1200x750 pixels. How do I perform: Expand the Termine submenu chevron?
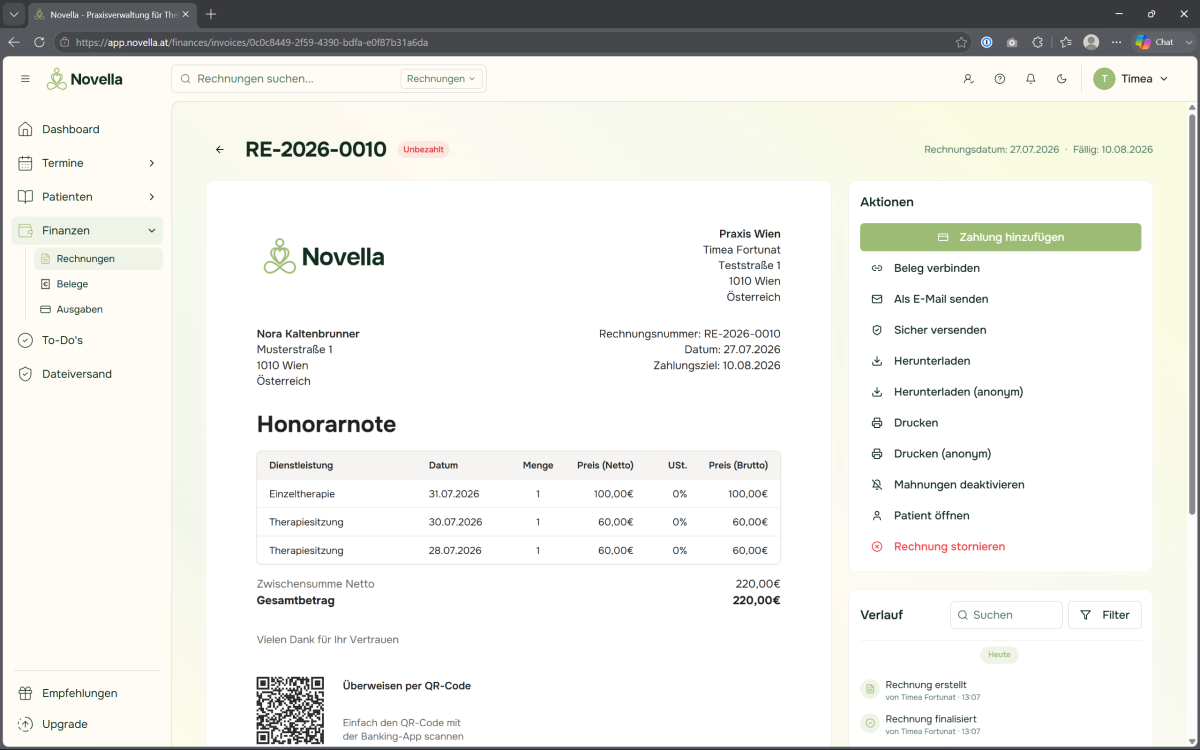click(x=152, y=163)
